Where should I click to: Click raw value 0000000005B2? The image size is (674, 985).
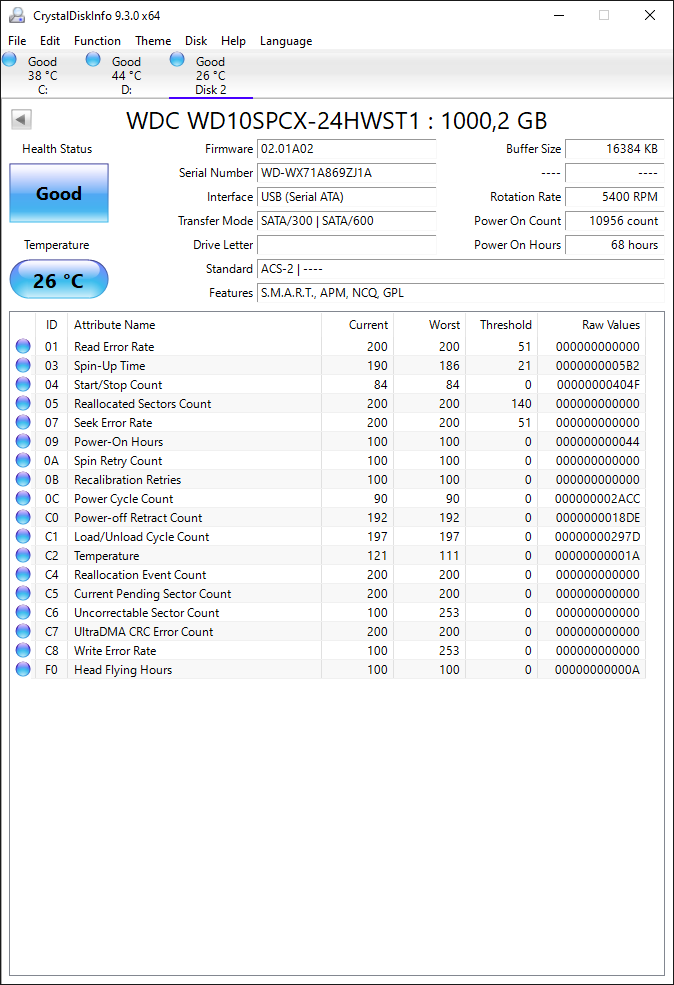pos(598,366)
